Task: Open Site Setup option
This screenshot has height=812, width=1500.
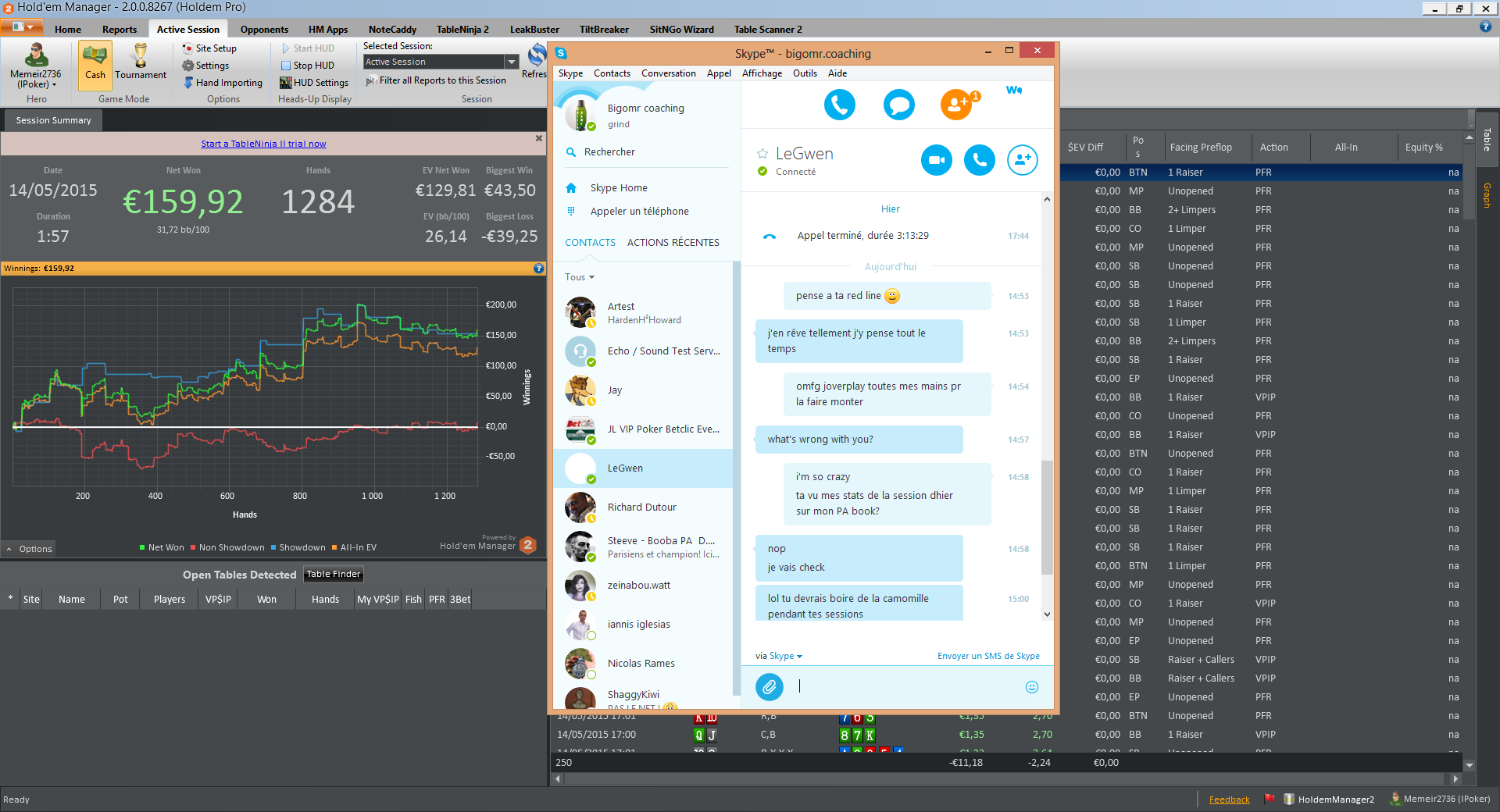Action: 209,48
